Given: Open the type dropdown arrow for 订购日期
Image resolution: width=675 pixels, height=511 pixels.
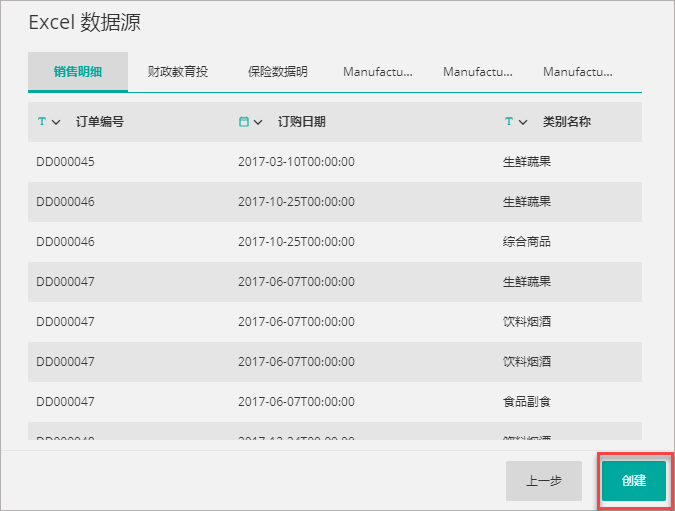Looking at the screenshot, I should tap(258, 122).
